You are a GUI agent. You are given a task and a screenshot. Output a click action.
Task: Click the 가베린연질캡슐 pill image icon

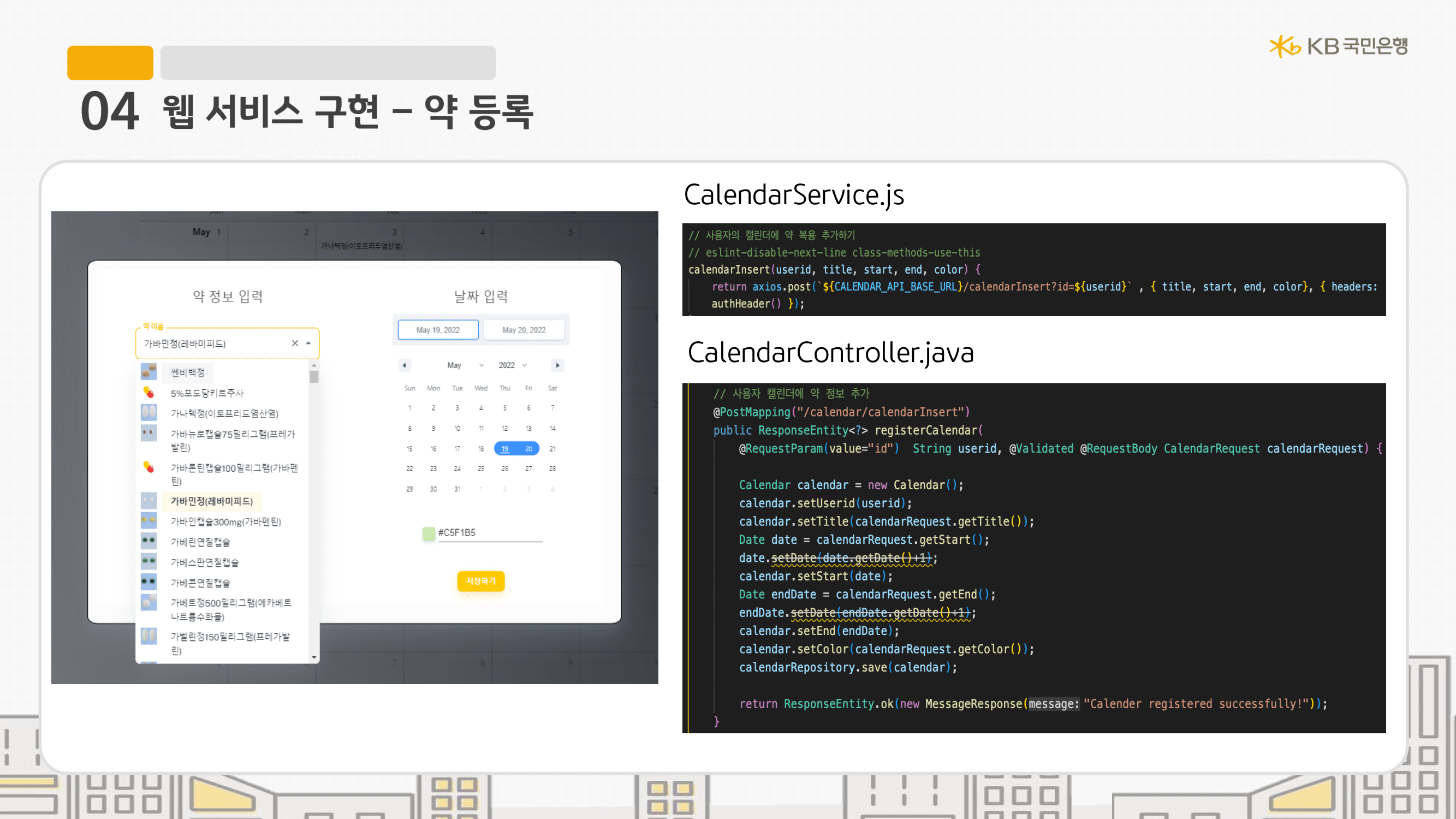coord(148,541)
